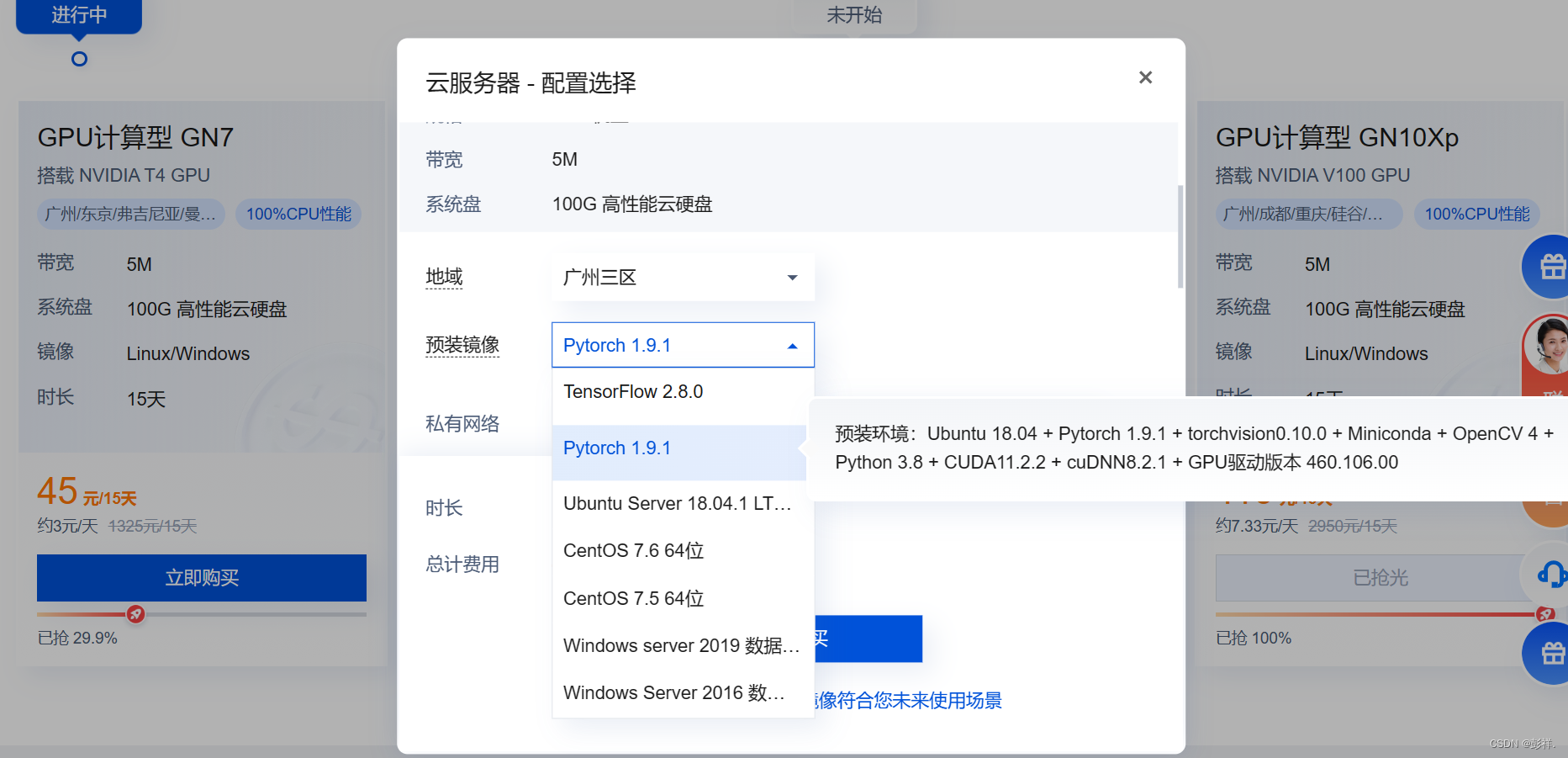
Task: Click the 时长 label in the dialog
Action: tap(444, 508)
